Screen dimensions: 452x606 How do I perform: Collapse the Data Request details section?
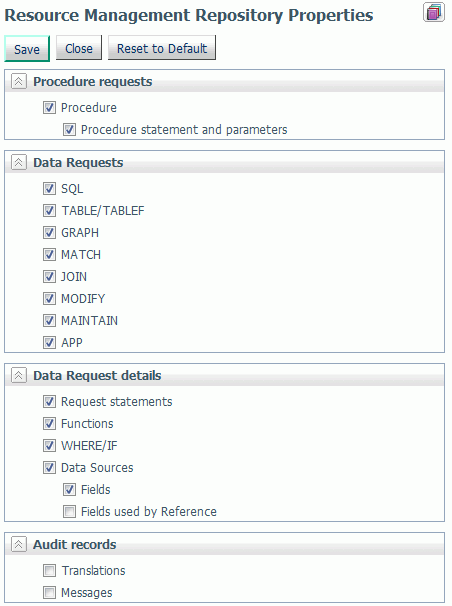point(19,375)
